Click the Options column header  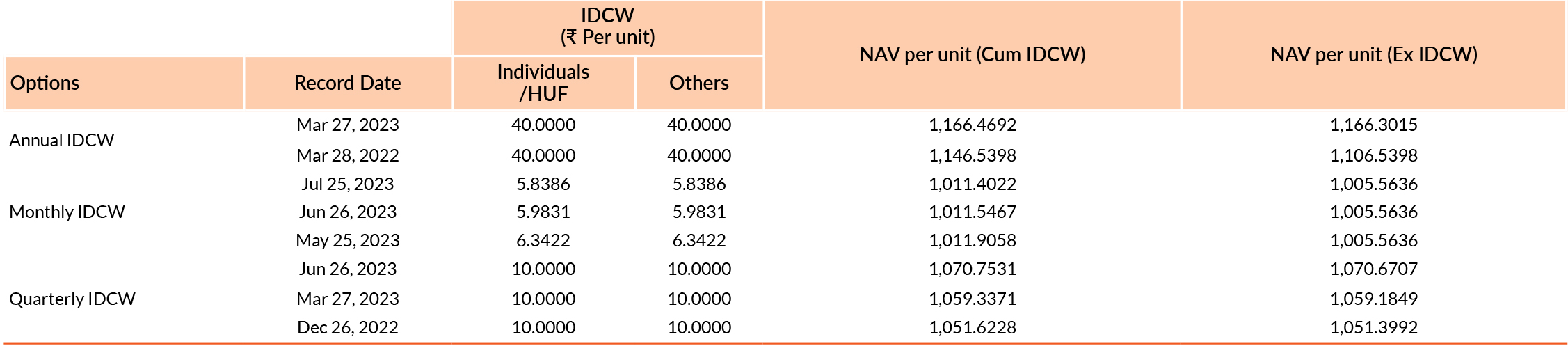(x=45, y=83)
